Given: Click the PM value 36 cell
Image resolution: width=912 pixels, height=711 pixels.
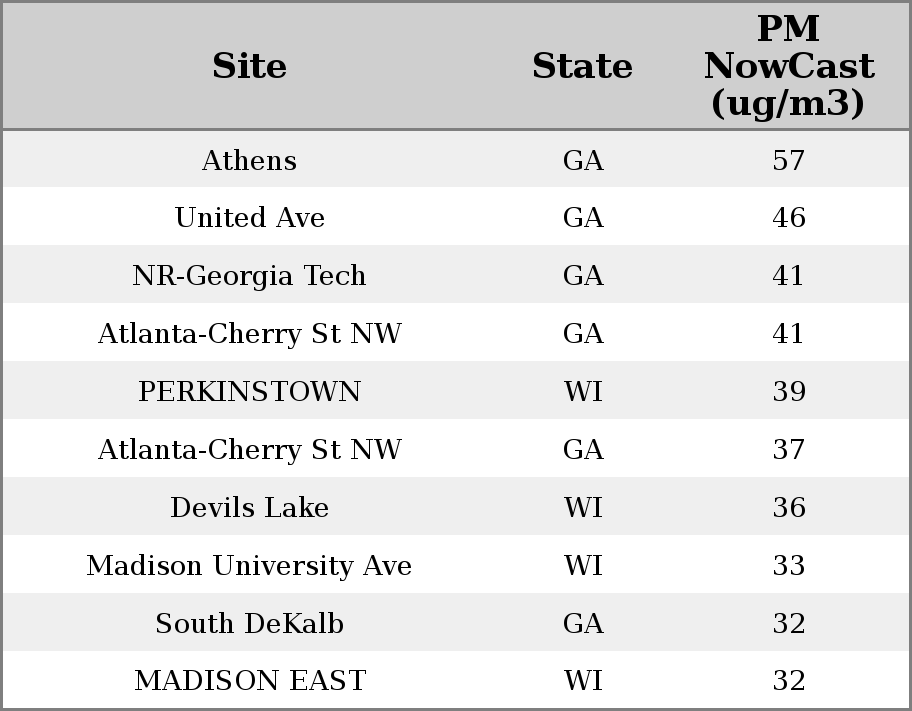Looking at the screenshot, I should tap(788, 508).
